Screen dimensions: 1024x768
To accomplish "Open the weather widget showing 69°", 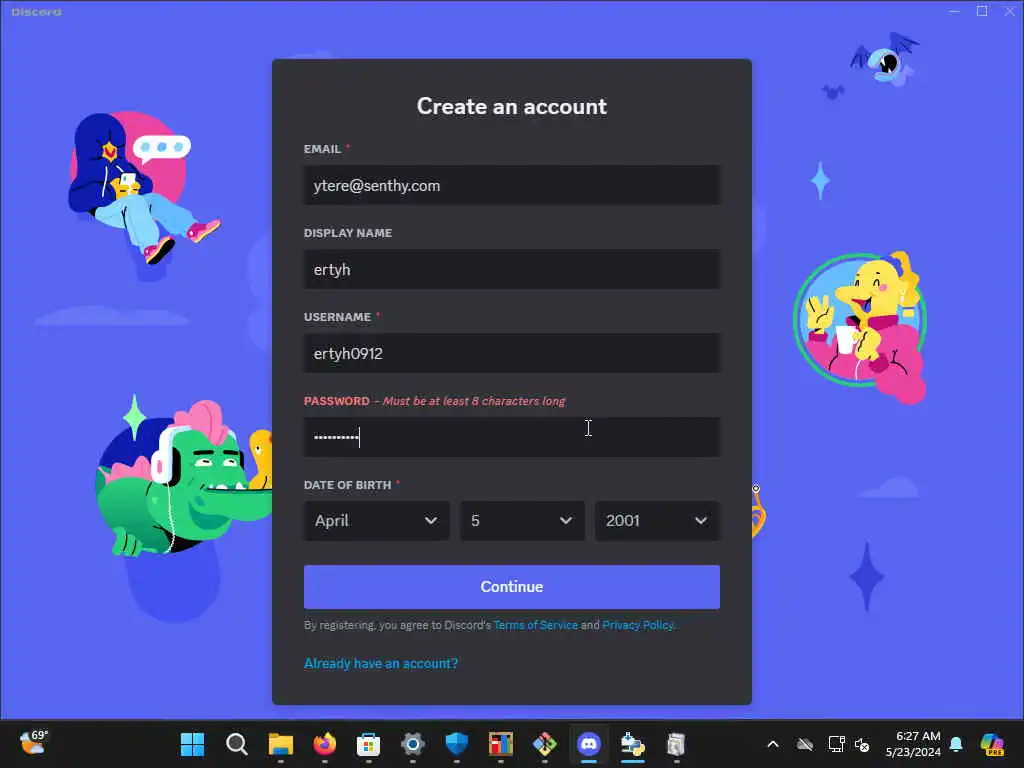I will click(33, 743).
